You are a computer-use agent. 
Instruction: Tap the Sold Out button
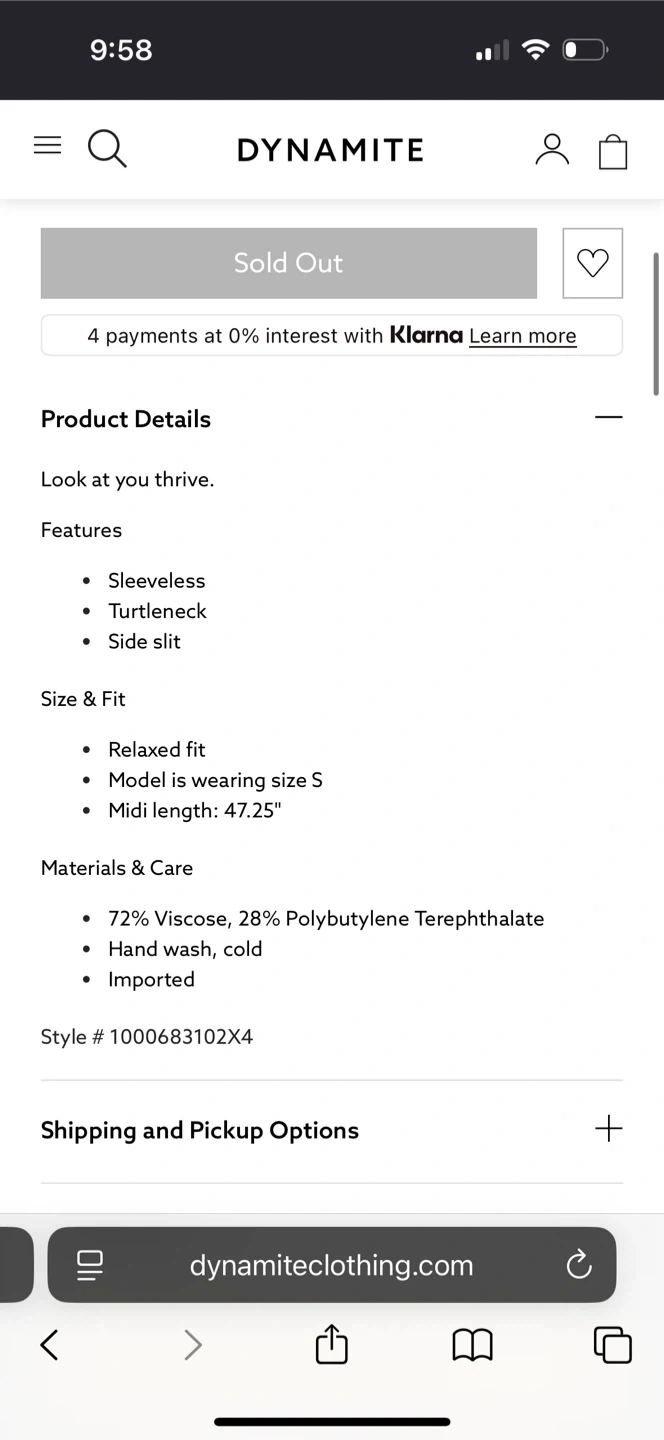[288, 263]
